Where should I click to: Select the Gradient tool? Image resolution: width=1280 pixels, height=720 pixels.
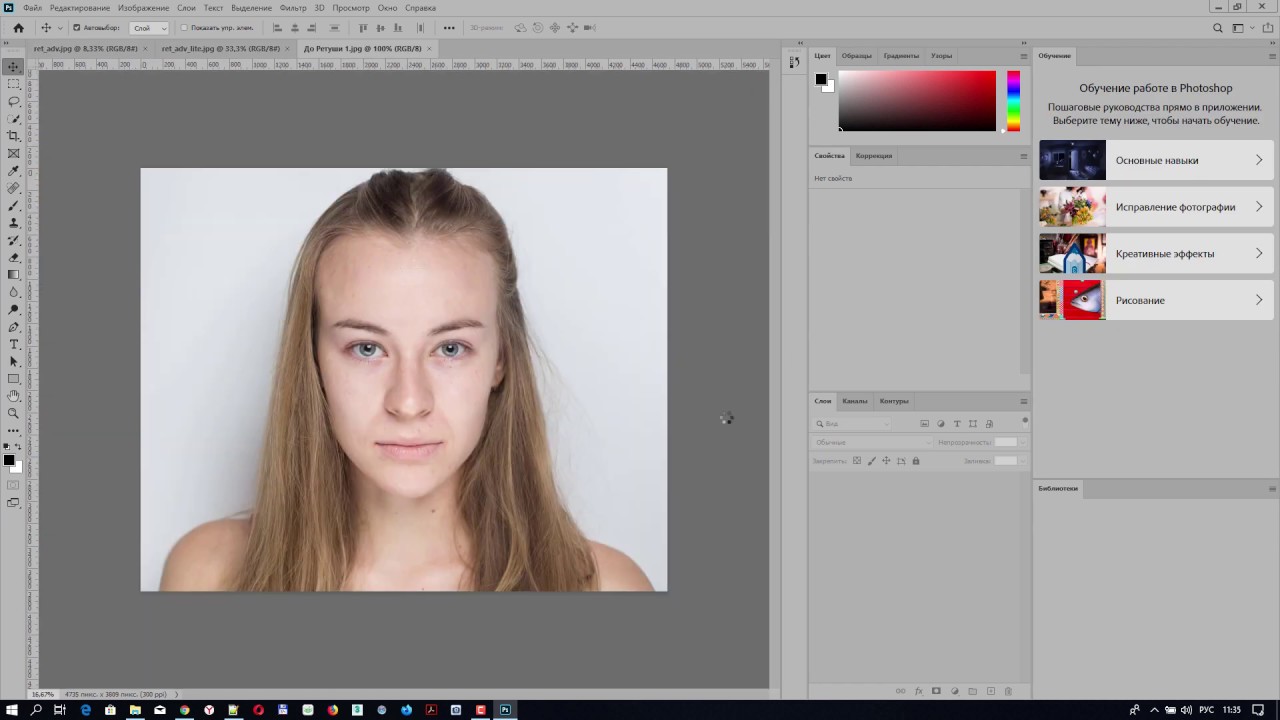(x=13, y=275)
